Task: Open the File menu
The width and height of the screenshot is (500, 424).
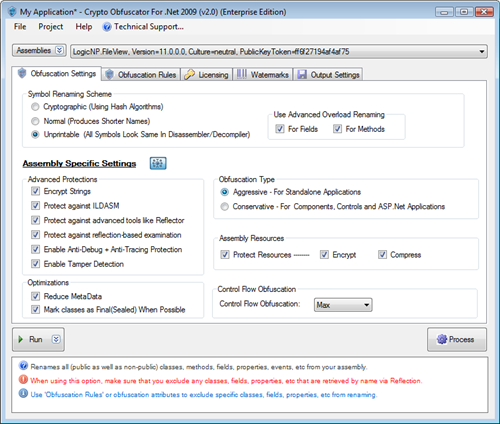Action: (20, 27)
